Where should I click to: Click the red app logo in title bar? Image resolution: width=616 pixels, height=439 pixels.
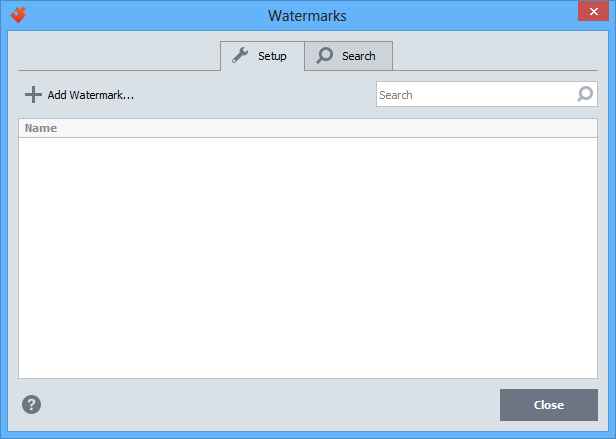point(18,15)
